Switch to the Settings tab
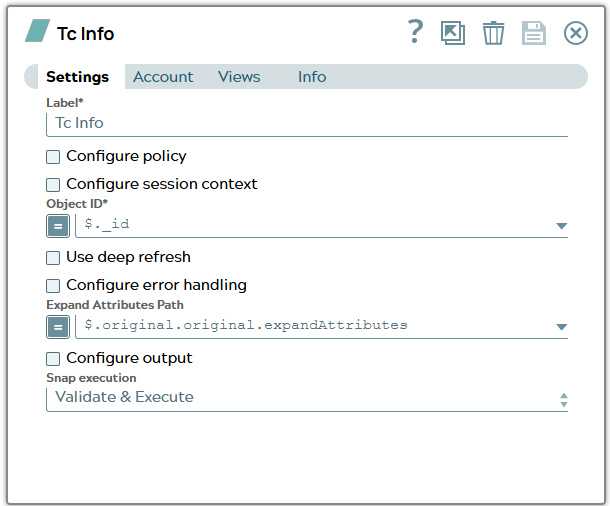Screen dimensions: 610x506 pyautogui.click(x=77, y=77)
